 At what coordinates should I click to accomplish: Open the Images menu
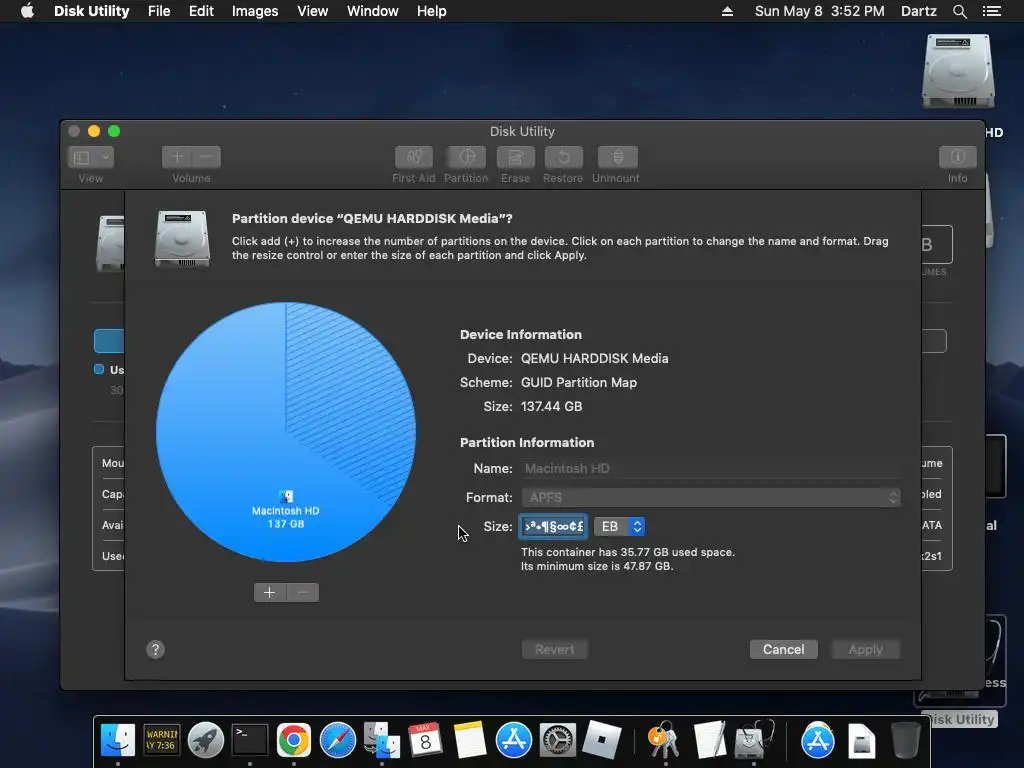tap(255, 11)
